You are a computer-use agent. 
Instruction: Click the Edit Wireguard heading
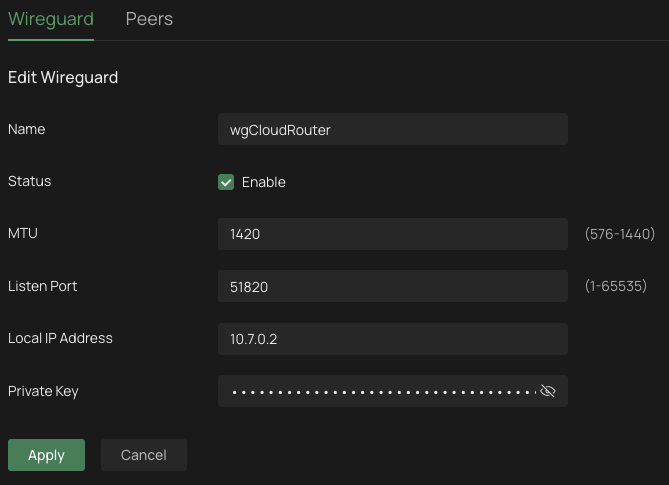pos(63,77)
